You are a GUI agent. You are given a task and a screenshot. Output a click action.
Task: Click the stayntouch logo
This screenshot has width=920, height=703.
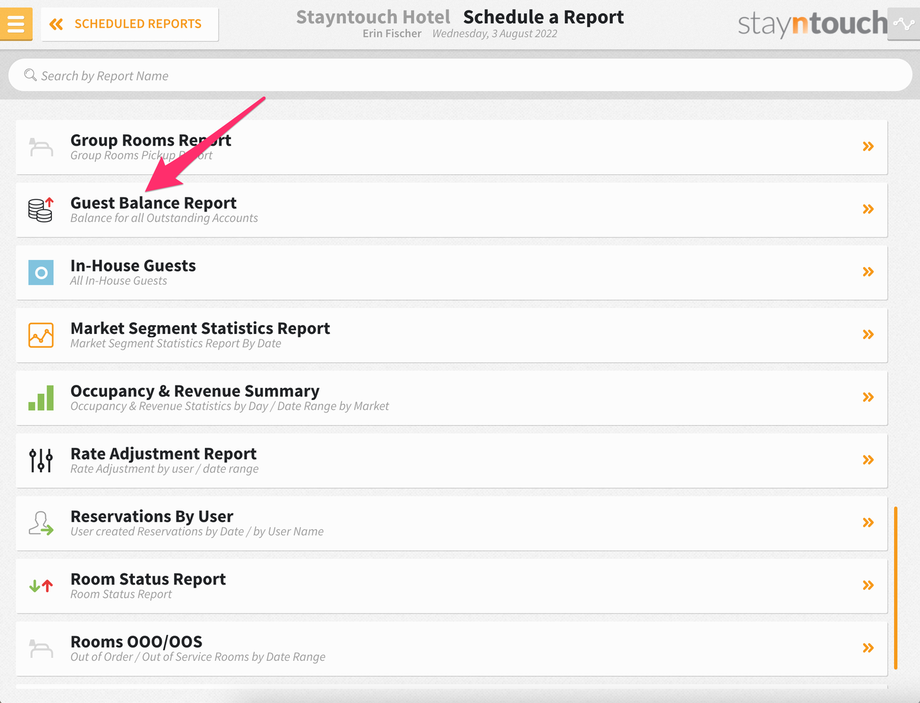(x=812, y=23)
